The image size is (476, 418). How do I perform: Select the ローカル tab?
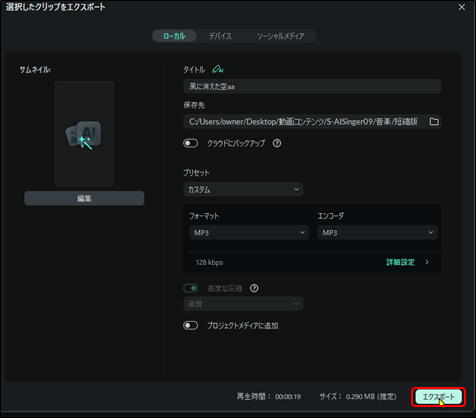(x=174, y=36)
